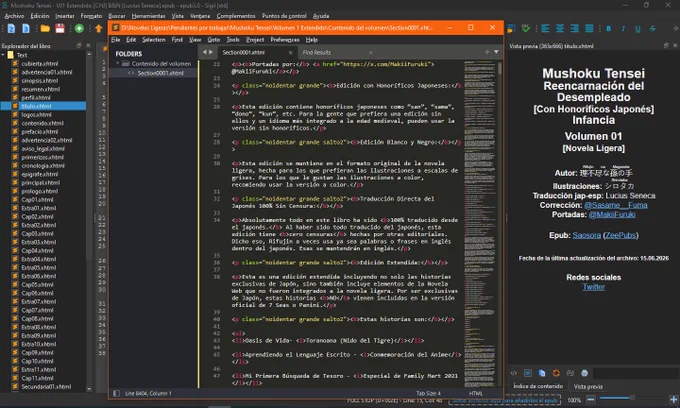Click the Sublime minimap code overview

coord(480,224)
